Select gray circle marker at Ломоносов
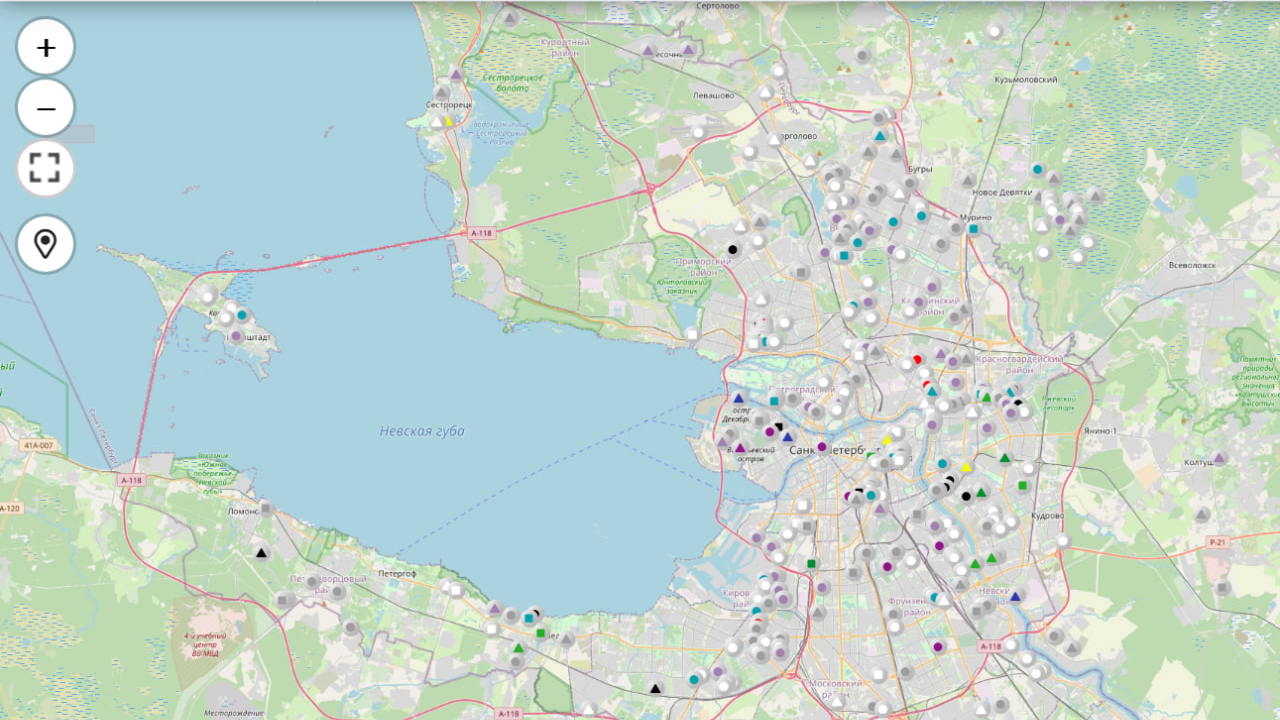1280x720 pixels. (266, 508)
